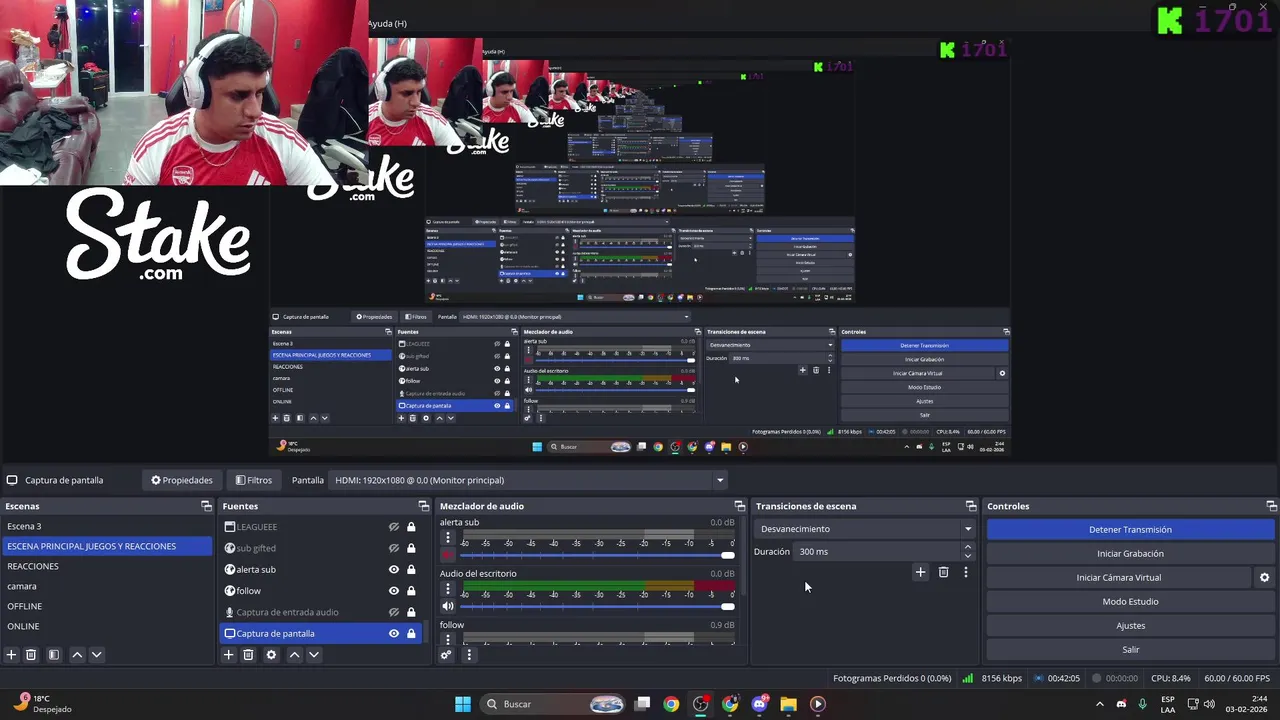Enable Modo Estudio
The height and width of the screenshot is (720, 1280).
click(1130, 601)
